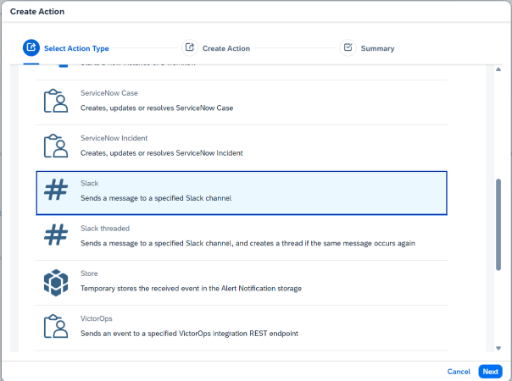Click the Slack threaded hashtag icon
The width and height of the screenshot is (512, 381).
[56, 234]
